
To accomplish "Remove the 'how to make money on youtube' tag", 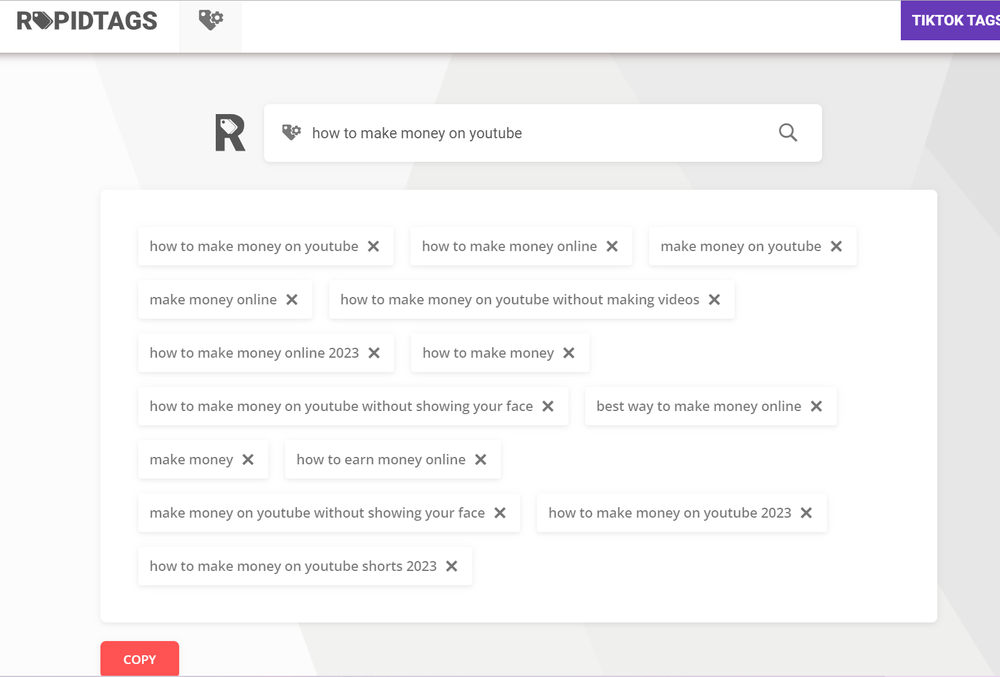I will tap(374, 246).
